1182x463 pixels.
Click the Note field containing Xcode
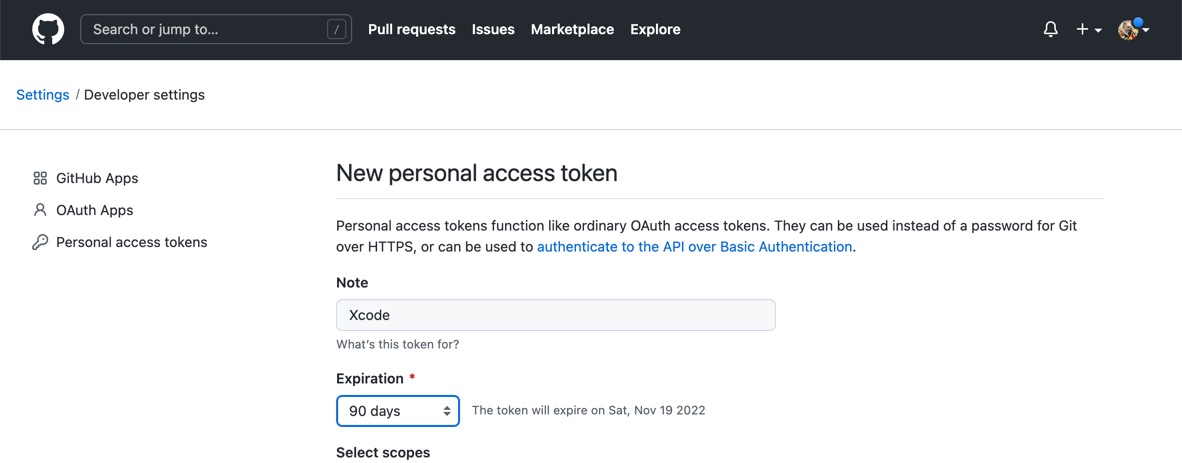556,315
